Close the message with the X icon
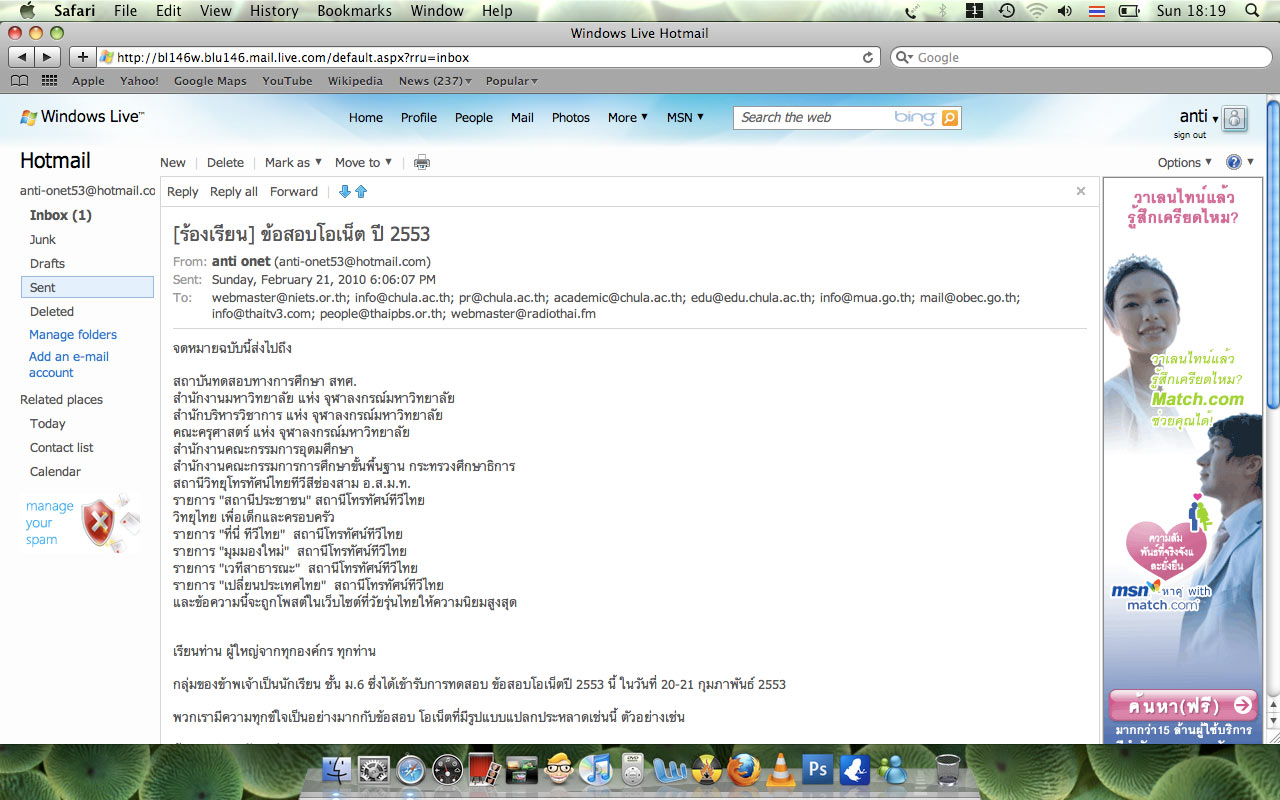The image size is (1280, 800). pyautogui.click(x=1081, y=191)
